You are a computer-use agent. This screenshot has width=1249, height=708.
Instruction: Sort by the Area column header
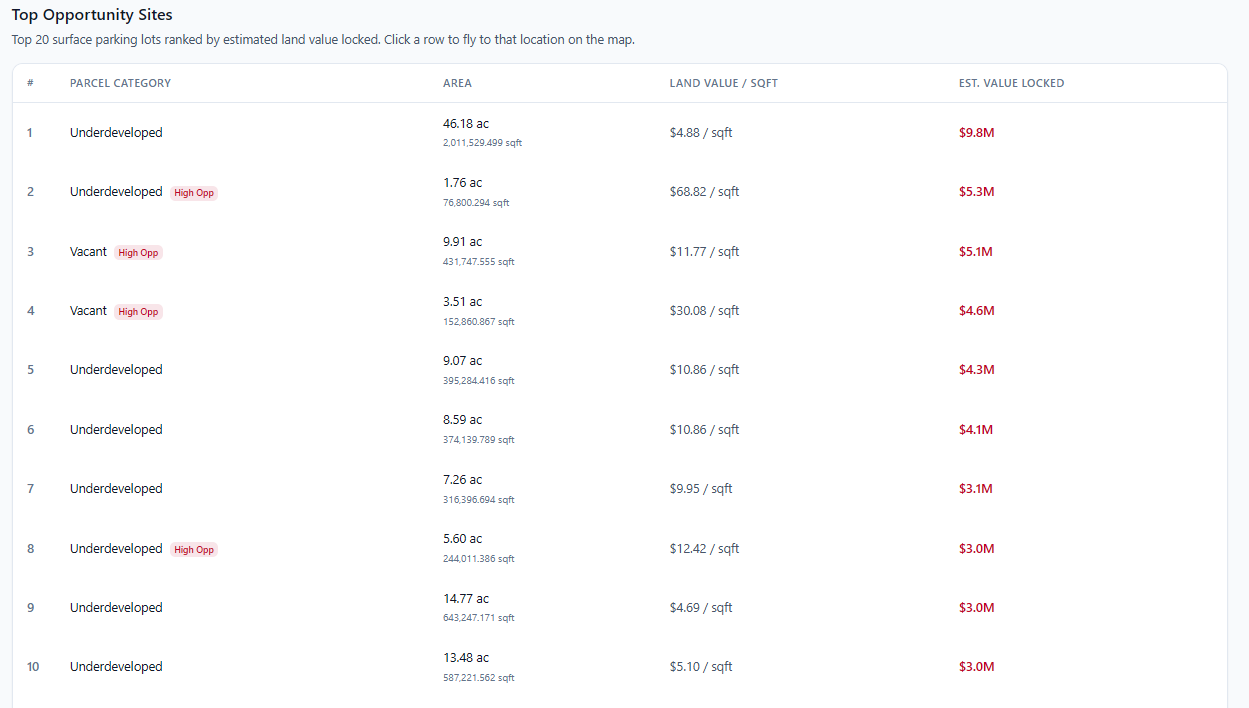click(457, 83)
